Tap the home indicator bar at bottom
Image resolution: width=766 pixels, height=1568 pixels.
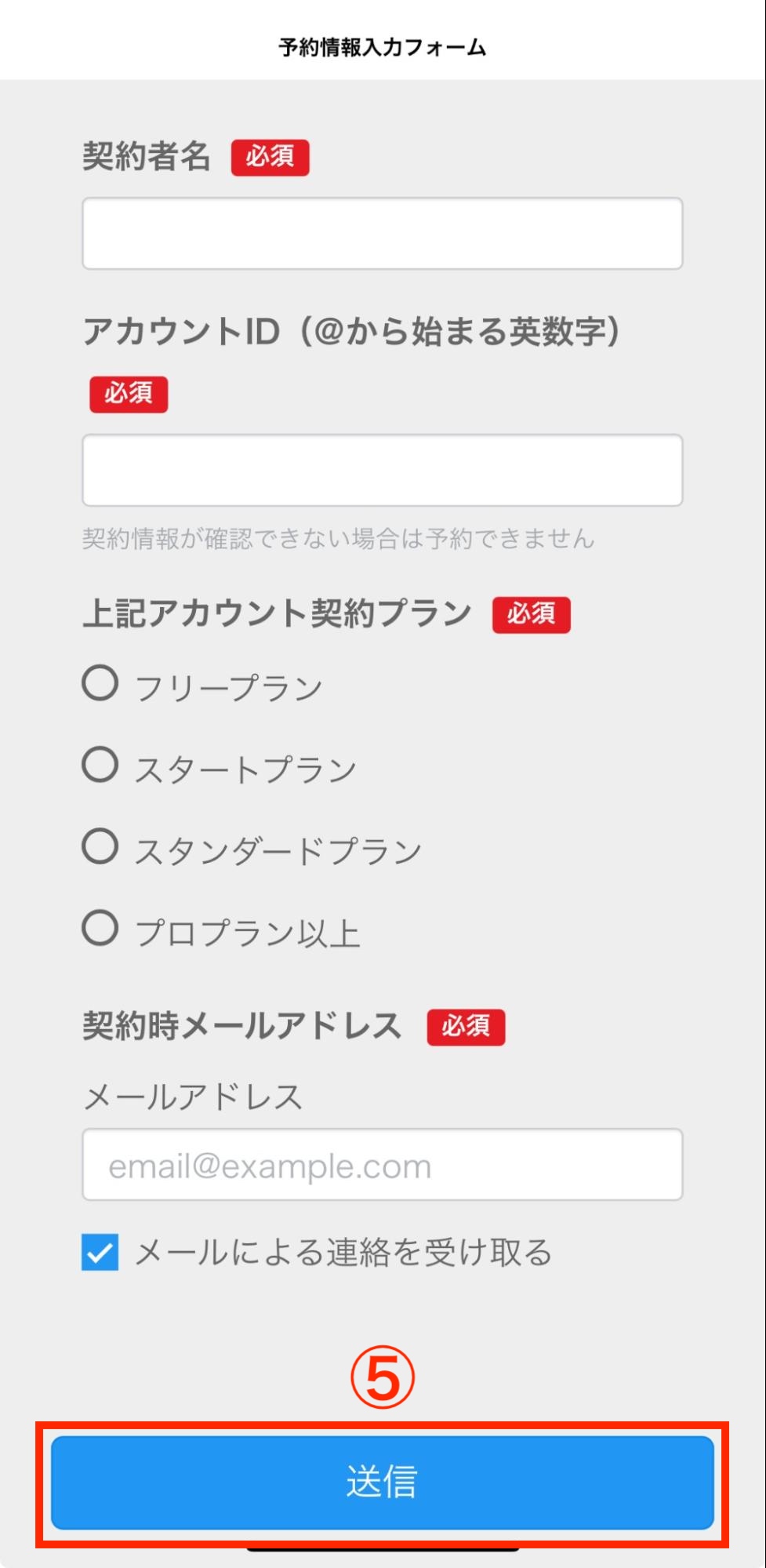(382, 1551)
